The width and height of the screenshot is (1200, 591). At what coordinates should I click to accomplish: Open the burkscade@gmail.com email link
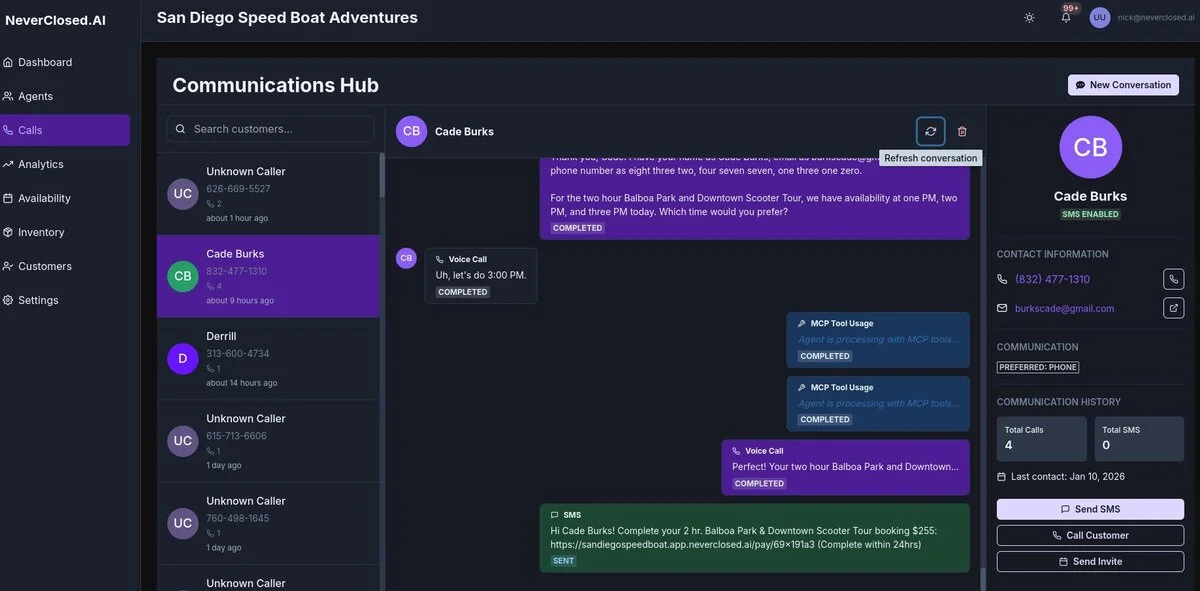tap(1064, 308)
